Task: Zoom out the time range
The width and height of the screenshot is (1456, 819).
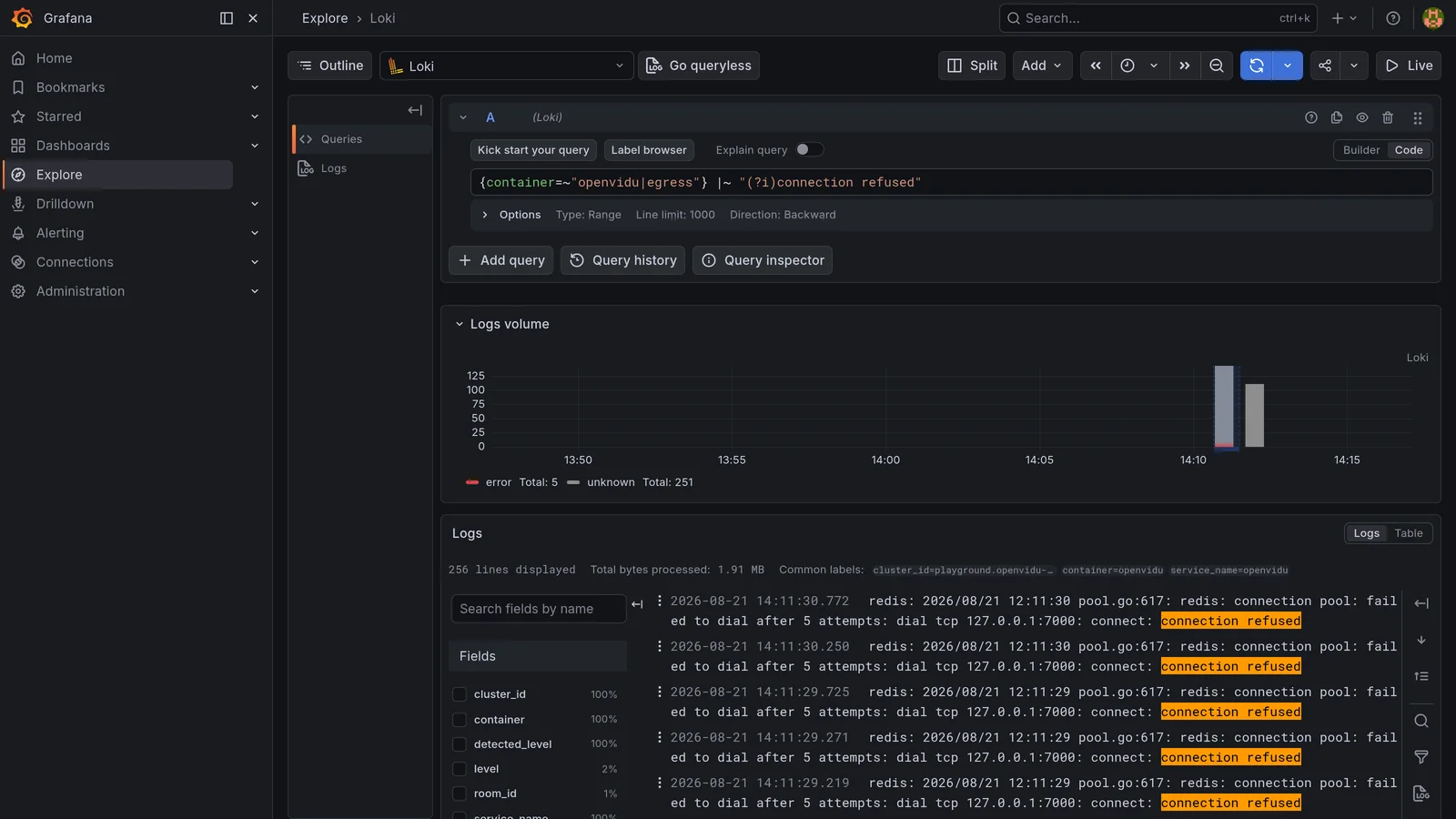Action: coord(1217,66)
